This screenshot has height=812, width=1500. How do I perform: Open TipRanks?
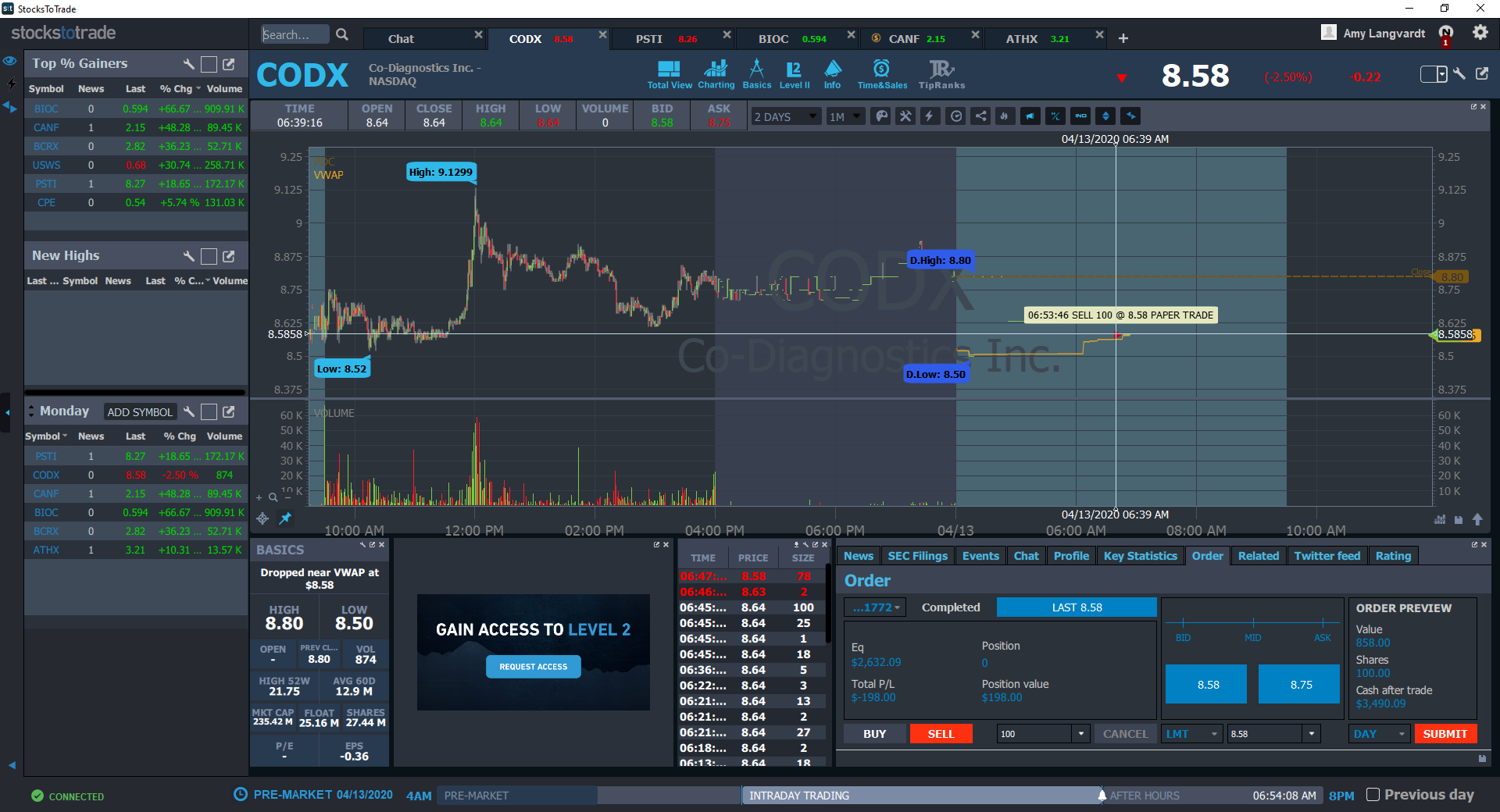(x=941, y=75)
